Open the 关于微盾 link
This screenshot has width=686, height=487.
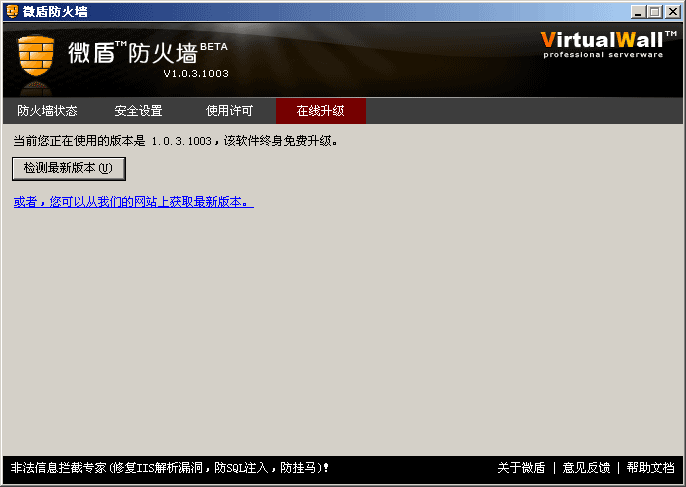point(521,468)
